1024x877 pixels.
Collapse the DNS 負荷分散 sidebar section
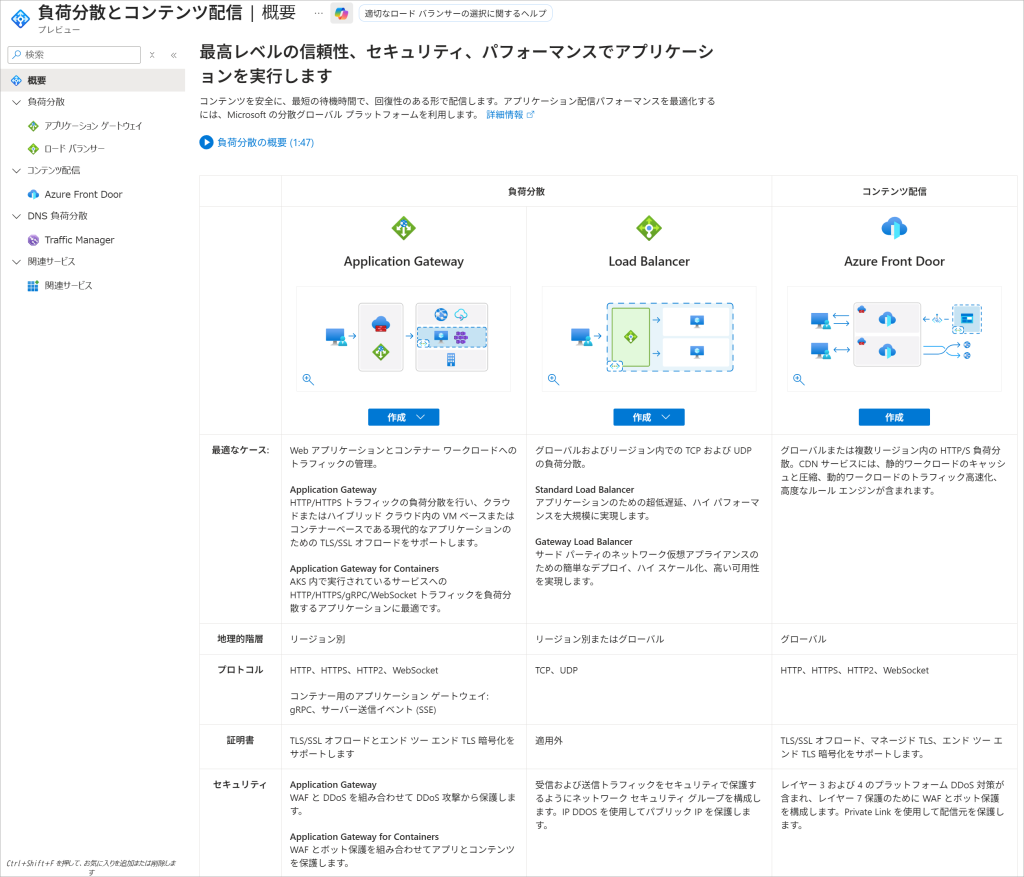click(x=15, y=216)
